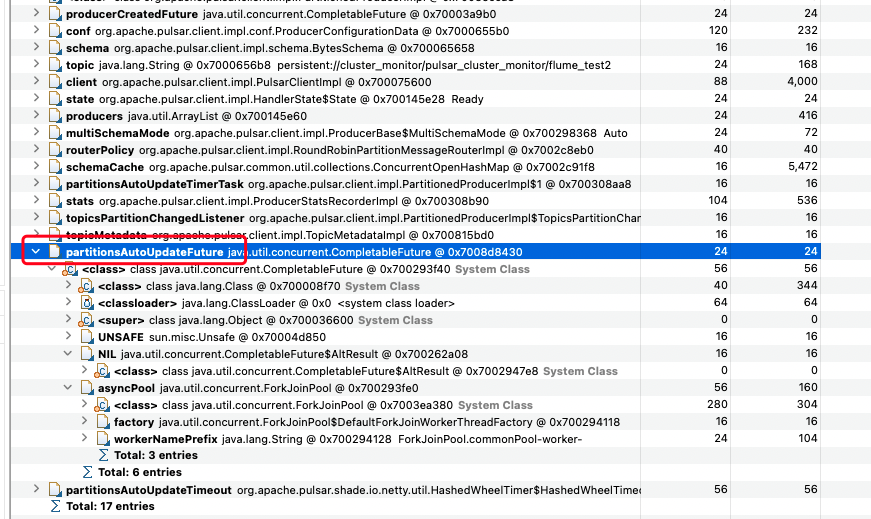Image resolution: width=871 pixels, height=519 pixels.
Task: Click the flume_test2 topic string value
Action: 444,65
